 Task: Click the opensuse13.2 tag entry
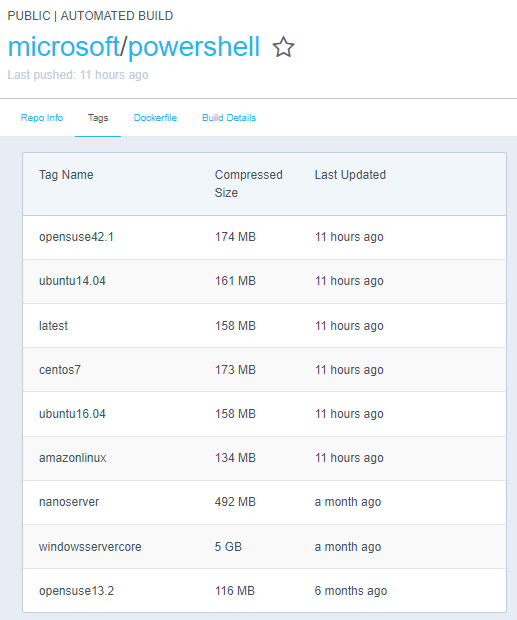pos(76,591)
